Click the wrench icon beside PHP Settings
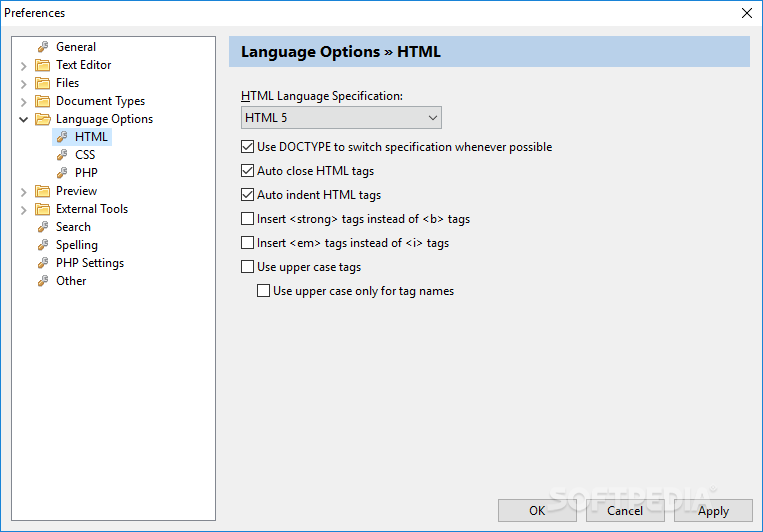The image size is (763, 532). click(x=43, y=263)
